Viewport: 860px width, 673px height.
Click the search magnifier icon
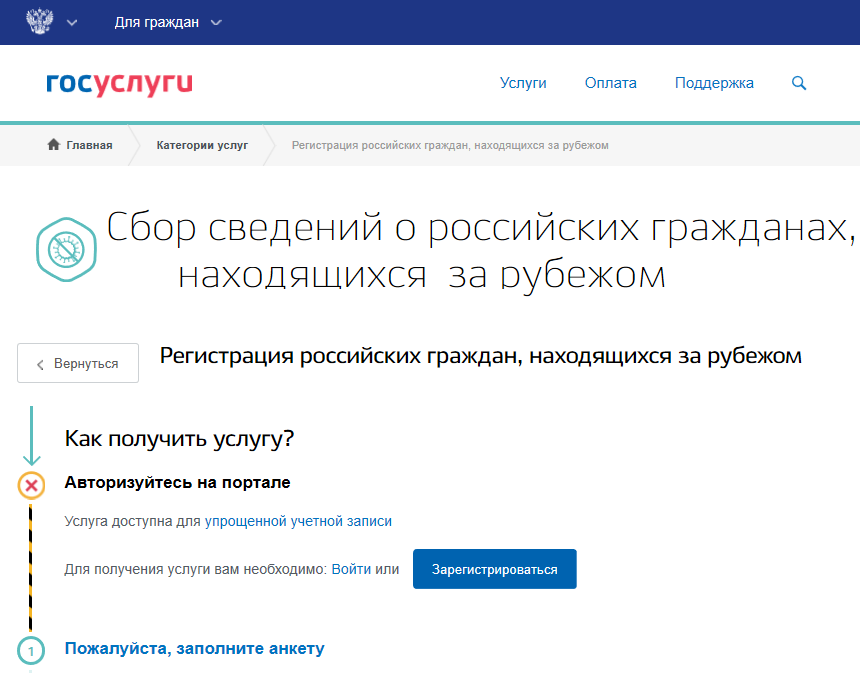point(799,83)
